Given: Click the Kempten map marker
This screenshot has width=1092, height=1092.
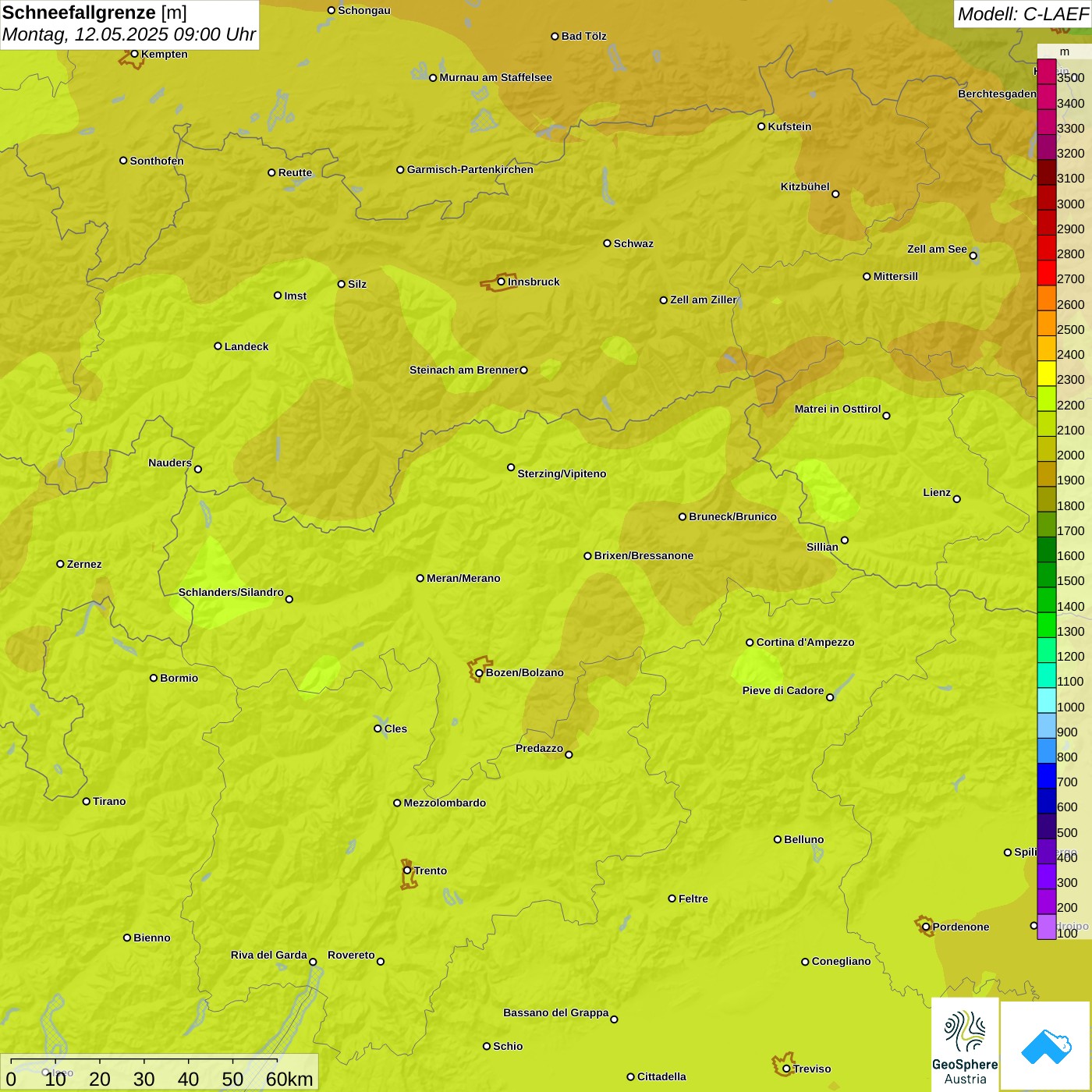Looking at the screenshot, I should coord(134,54).
